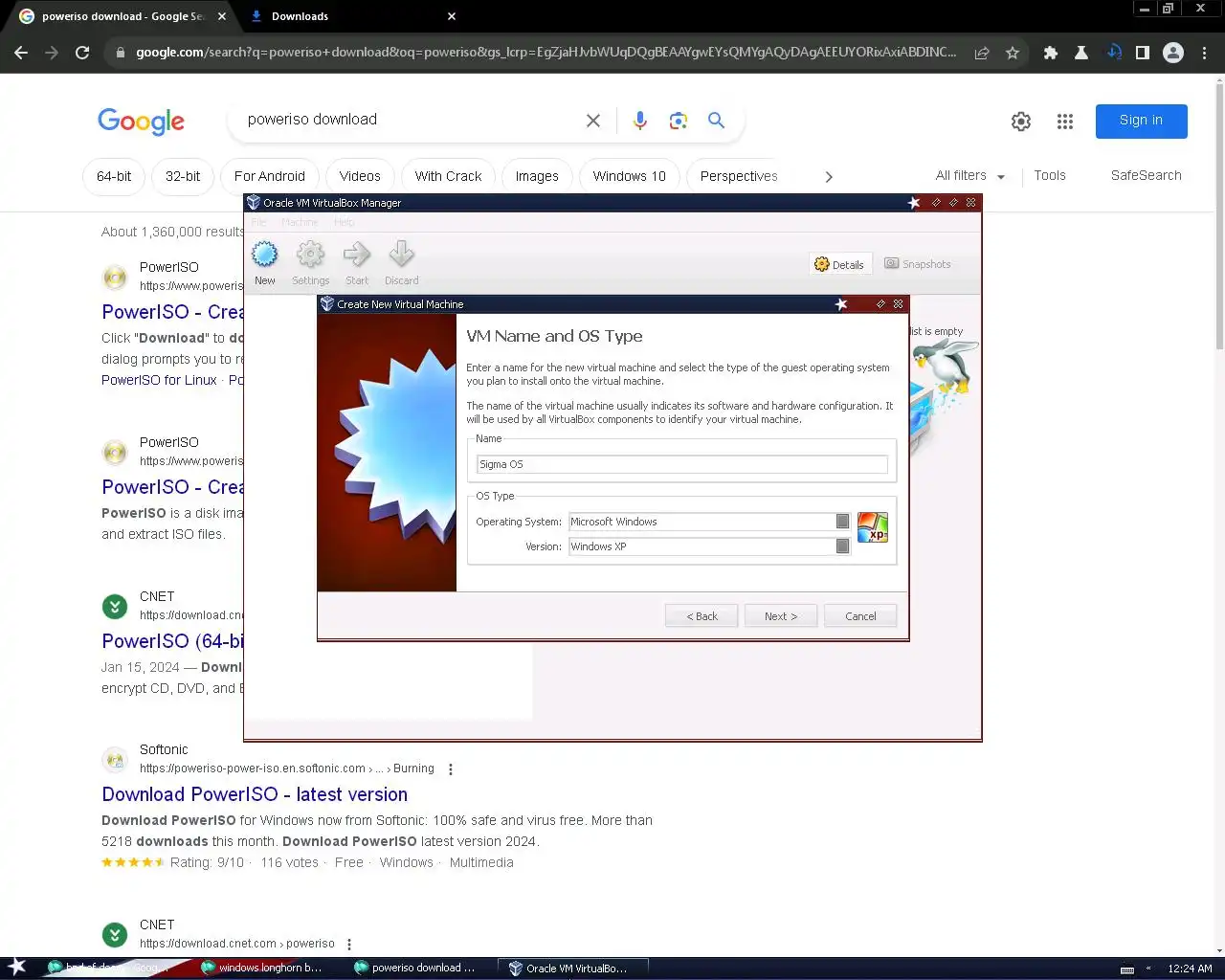This screenshot has width=1225, height=980.
Task: Cancel the Create New Virtual Machine wizard
Action: tap(860, 616)
